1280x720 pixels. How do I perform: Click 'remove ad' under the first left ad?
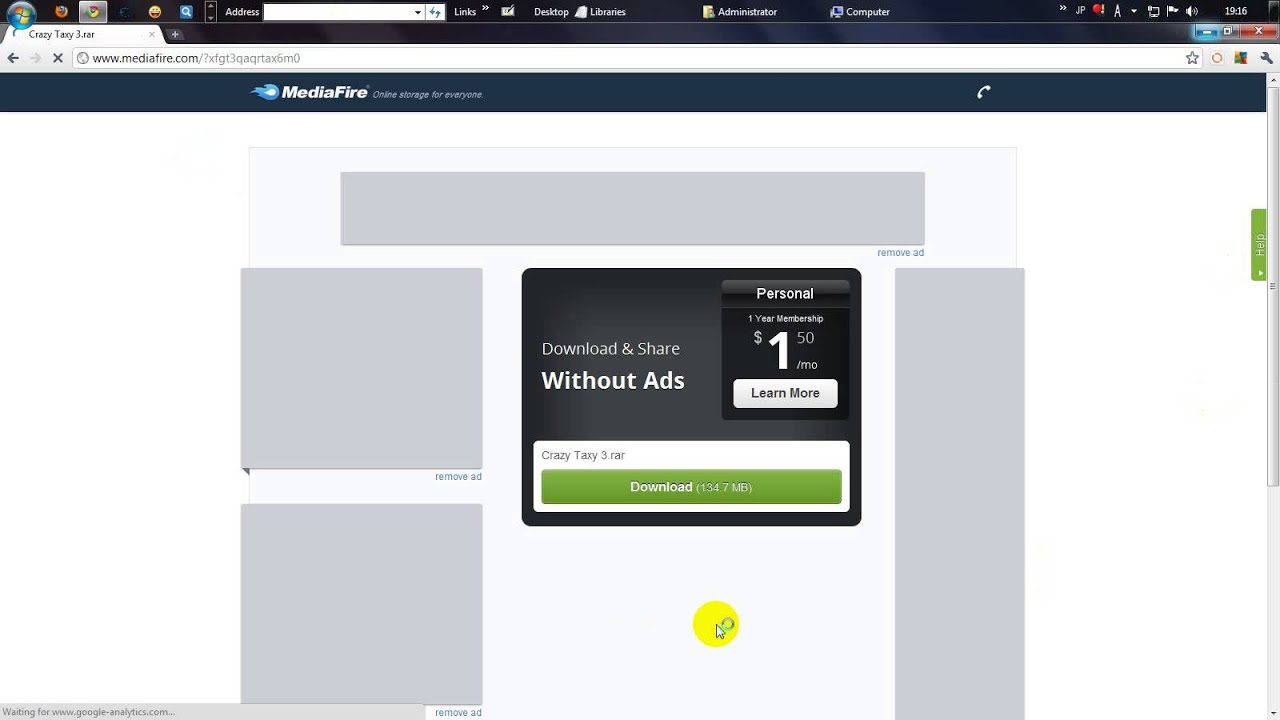click(458, 476)
